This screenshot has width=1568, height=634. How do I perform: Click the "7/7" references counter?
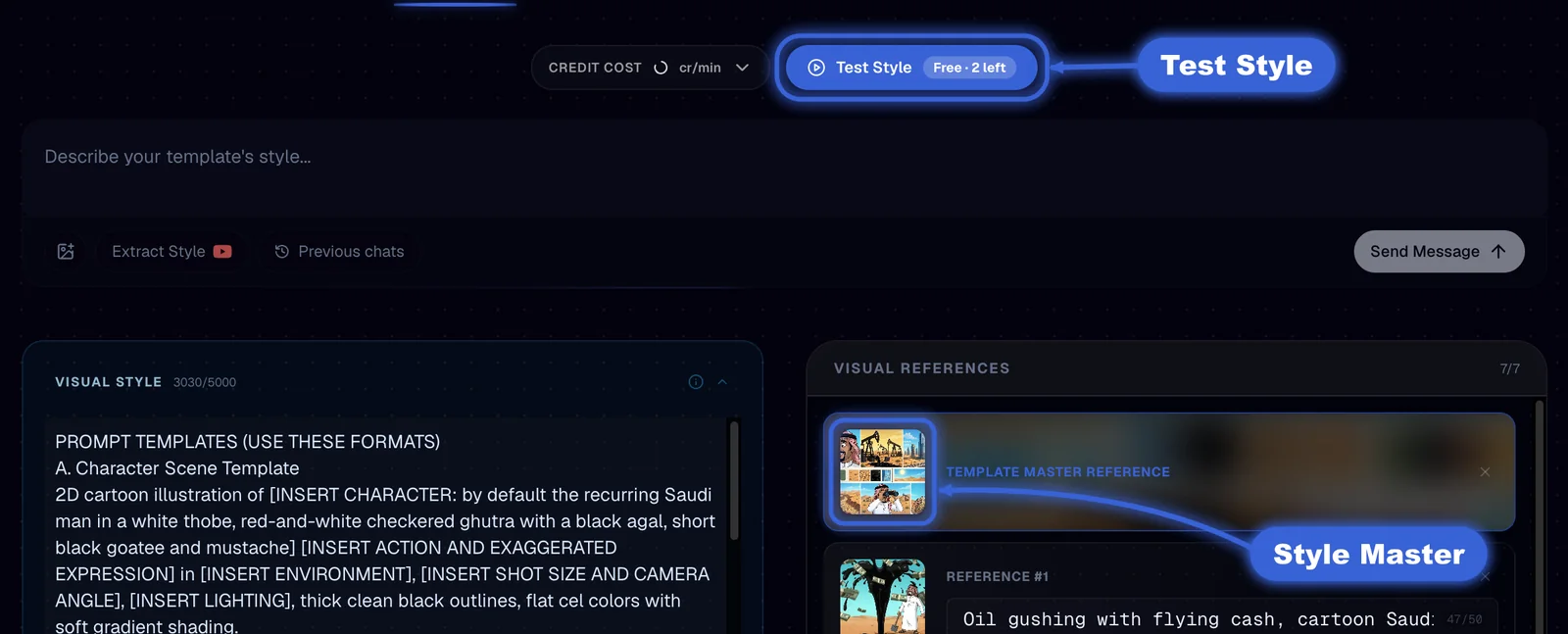[1509, 368]
